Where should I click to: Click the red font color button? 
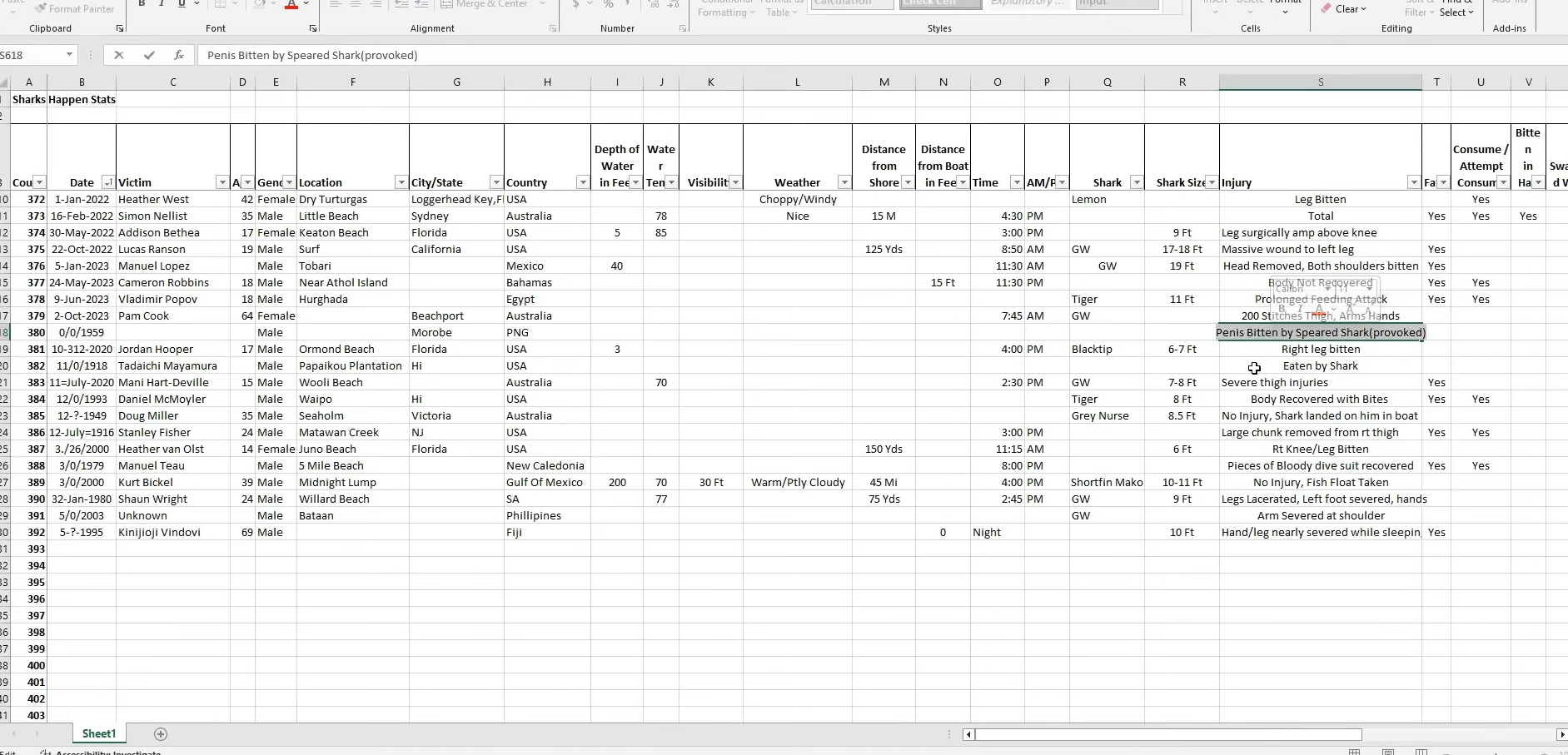(291, 4)
